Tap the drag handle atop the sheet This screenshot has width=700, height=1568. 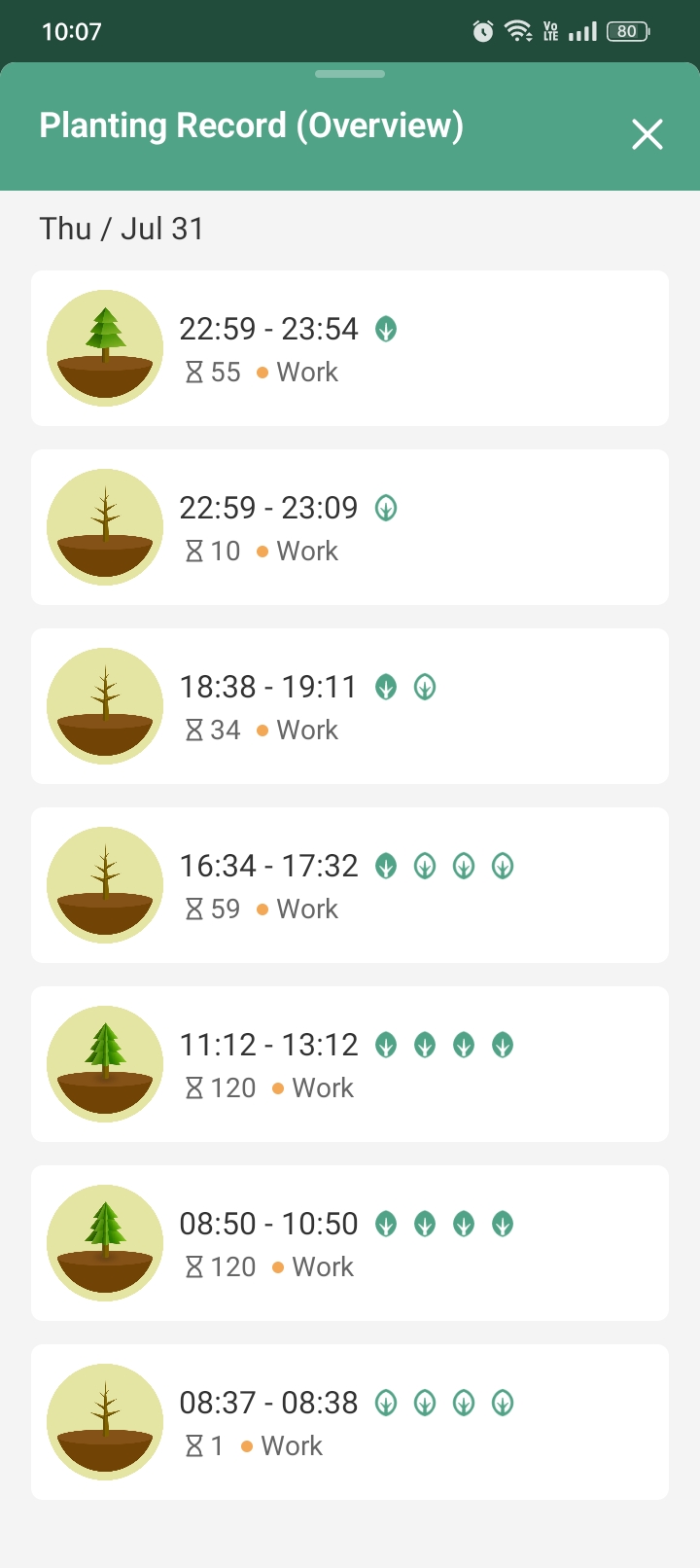pos(350,74)
